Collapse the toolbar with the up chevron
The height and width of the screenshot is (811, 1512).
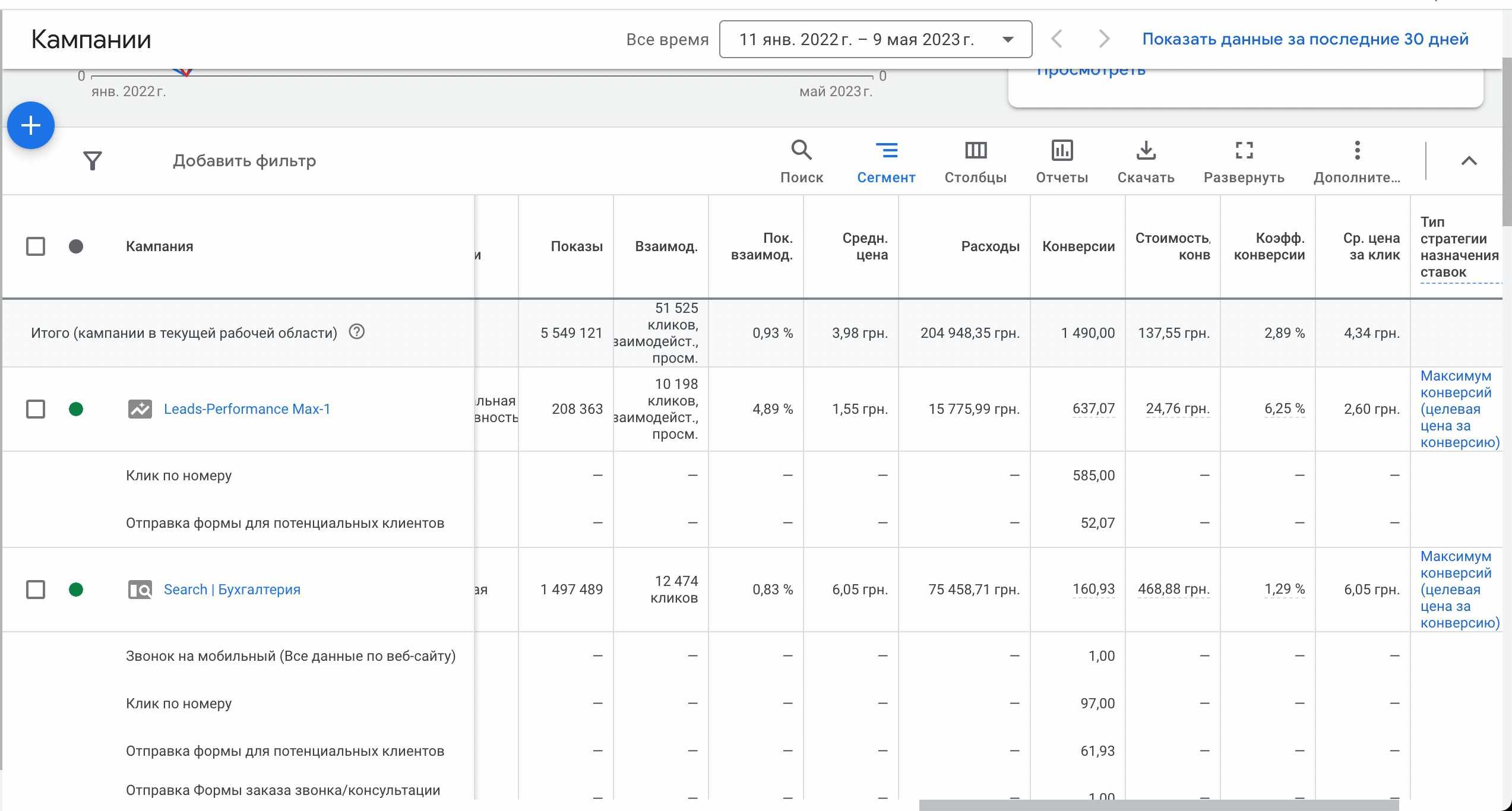coord(1469,161)
